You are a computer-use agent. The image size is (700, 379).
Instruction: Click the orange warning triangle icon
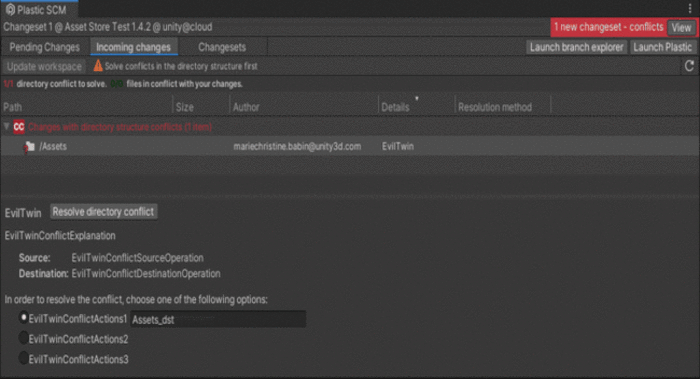[98, 66]
